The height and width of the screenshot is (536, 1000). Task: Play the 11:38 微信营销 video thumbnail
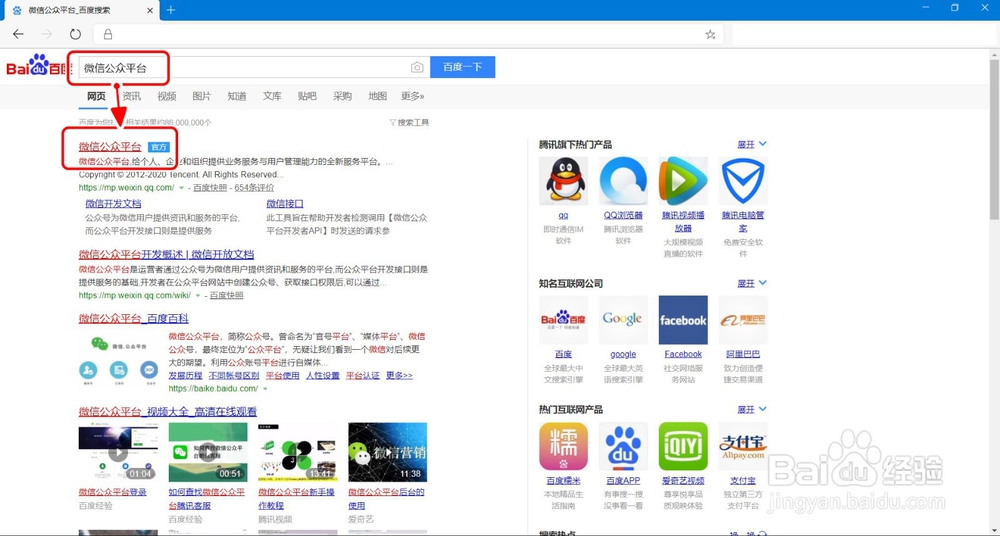coord(388,452)
